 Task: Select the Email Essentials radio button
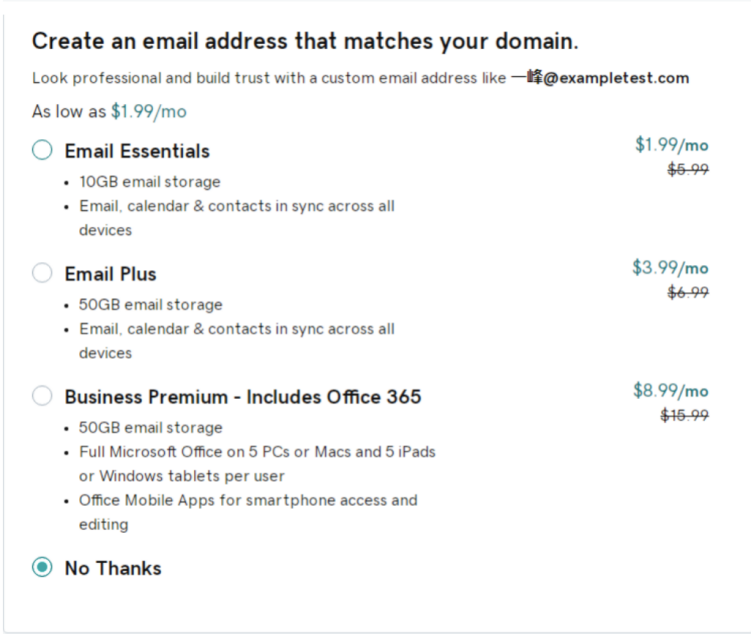coord(42,150)
